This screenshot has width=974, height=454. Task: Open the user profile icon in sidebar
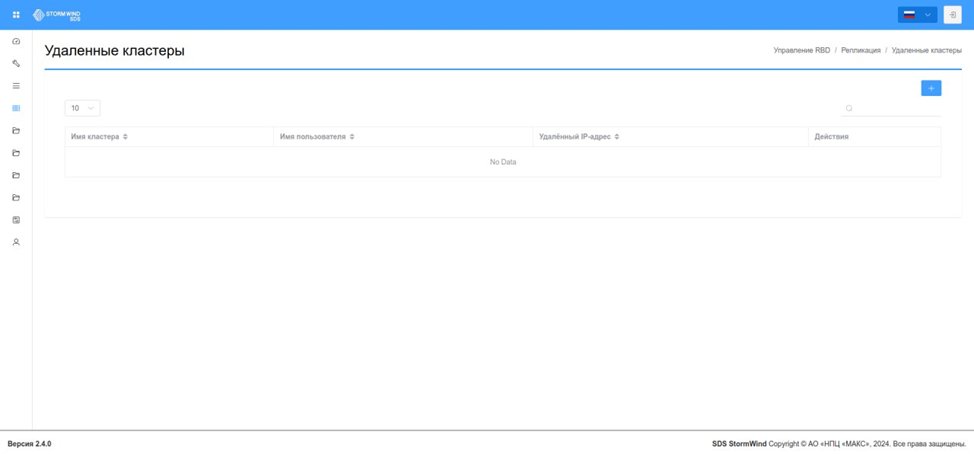click(x=16, y=242)
